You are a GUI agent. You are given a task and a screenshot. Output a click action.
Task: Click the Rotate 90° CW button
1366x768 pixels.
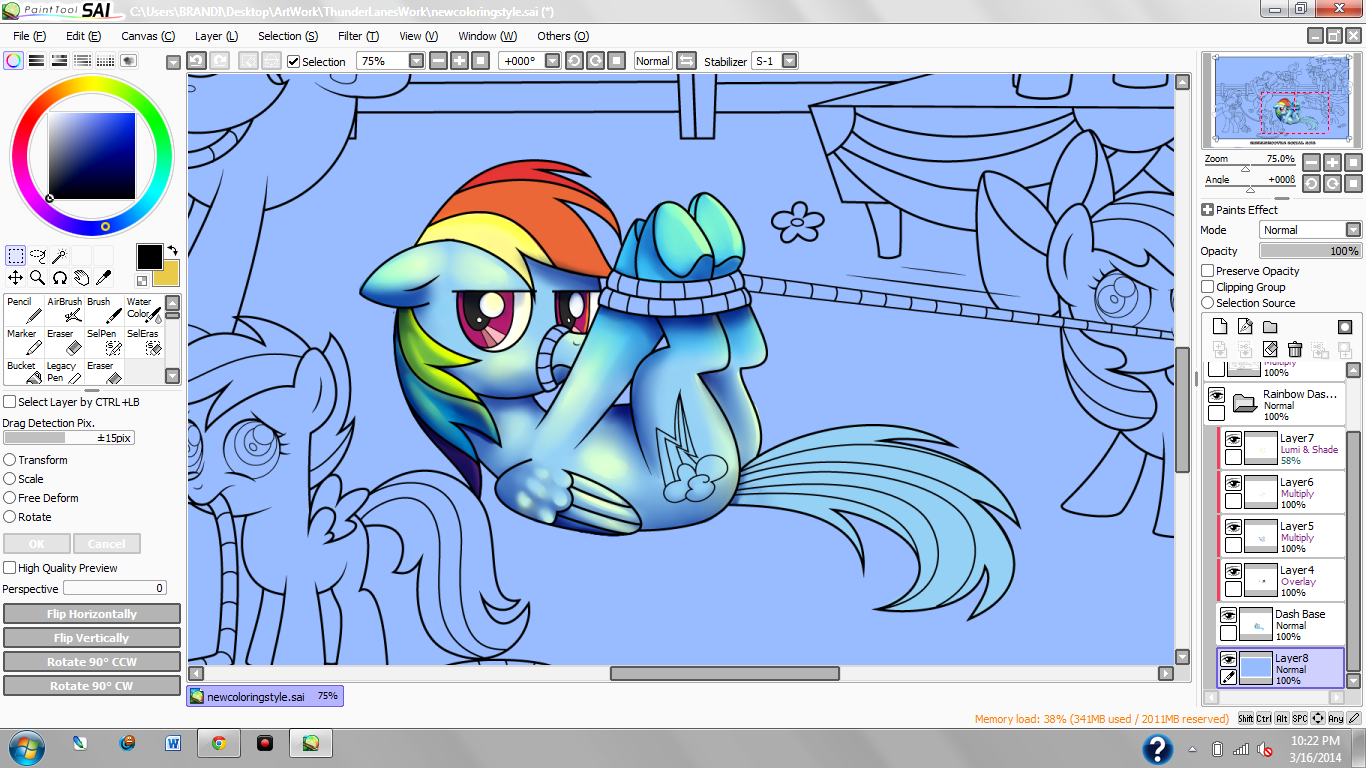92,686
